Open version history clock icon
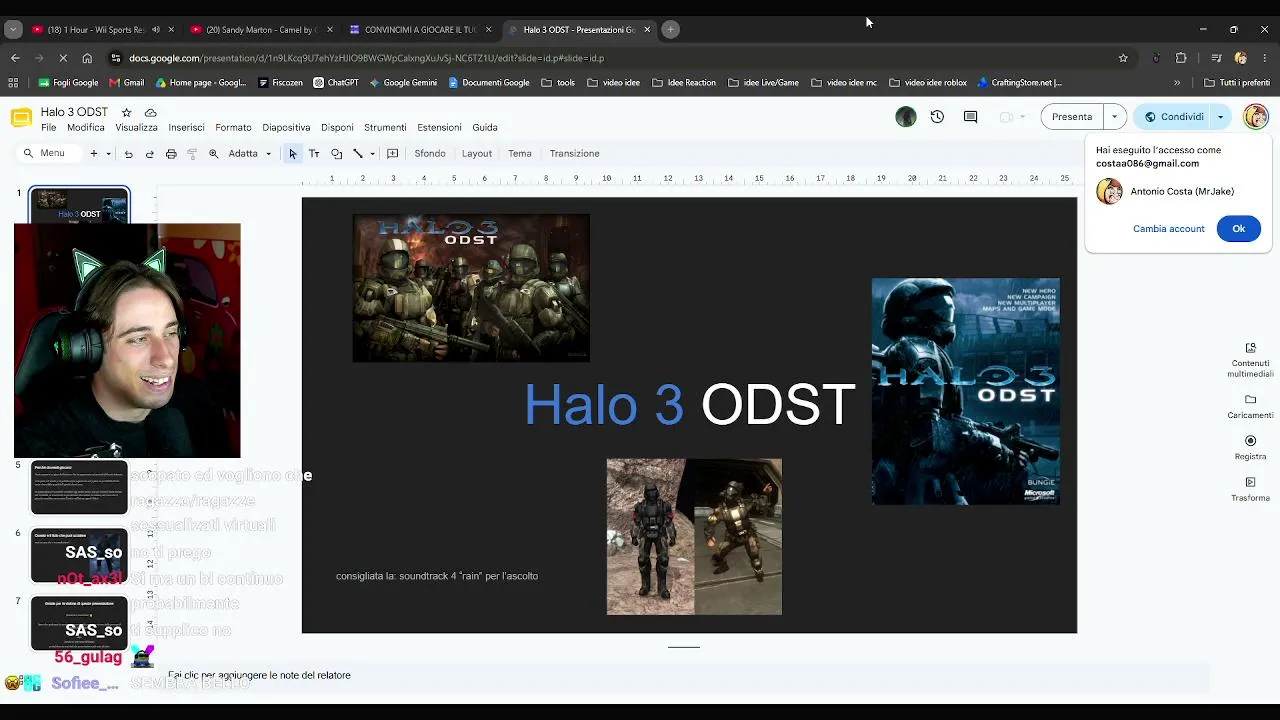This screenshot has height=720, width=1280. pyautogui.click(x=937, y=117)
